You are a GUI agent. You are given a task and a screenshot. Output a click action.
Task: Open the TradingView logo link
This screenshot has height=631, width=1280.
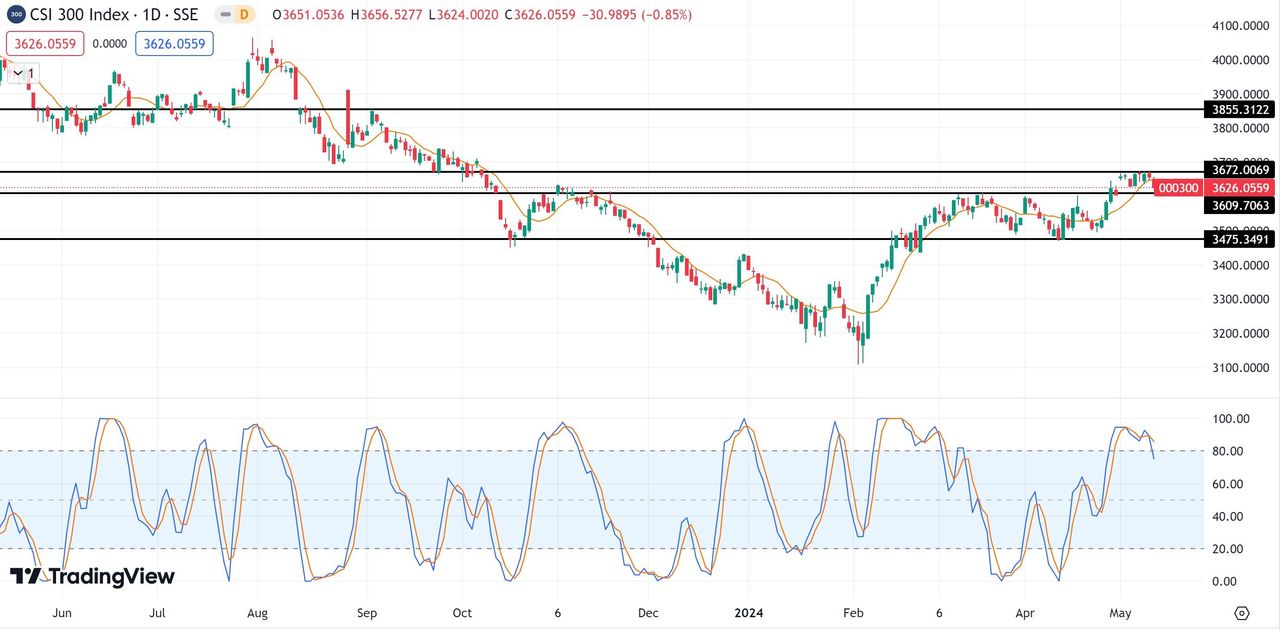click(x=92, y=576)
